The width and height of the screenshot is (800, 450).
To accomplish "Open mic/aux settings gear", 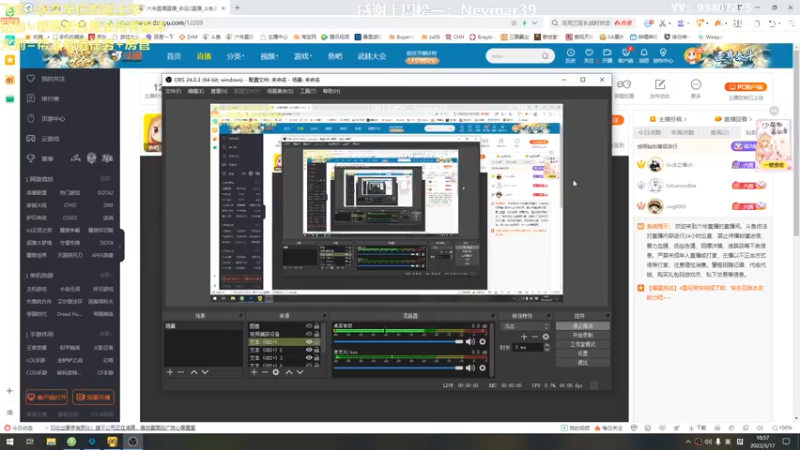I will pyautogui.click(x=483, y=368).
